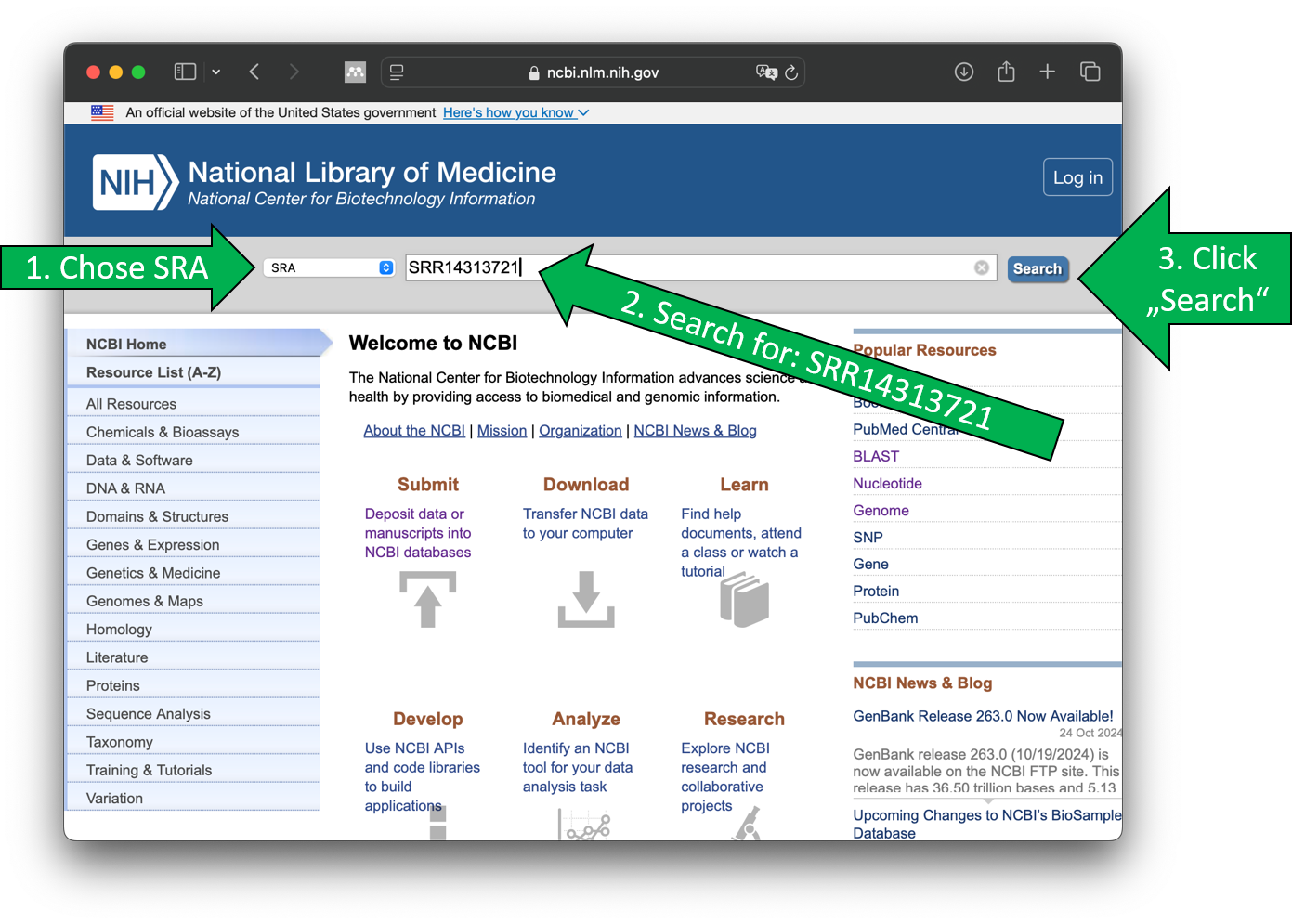Viewport: 1292px width, 924px height.
Task: Select Genes & Expression in sidebar
Action: pyautogui.click(x=153, y=545)
